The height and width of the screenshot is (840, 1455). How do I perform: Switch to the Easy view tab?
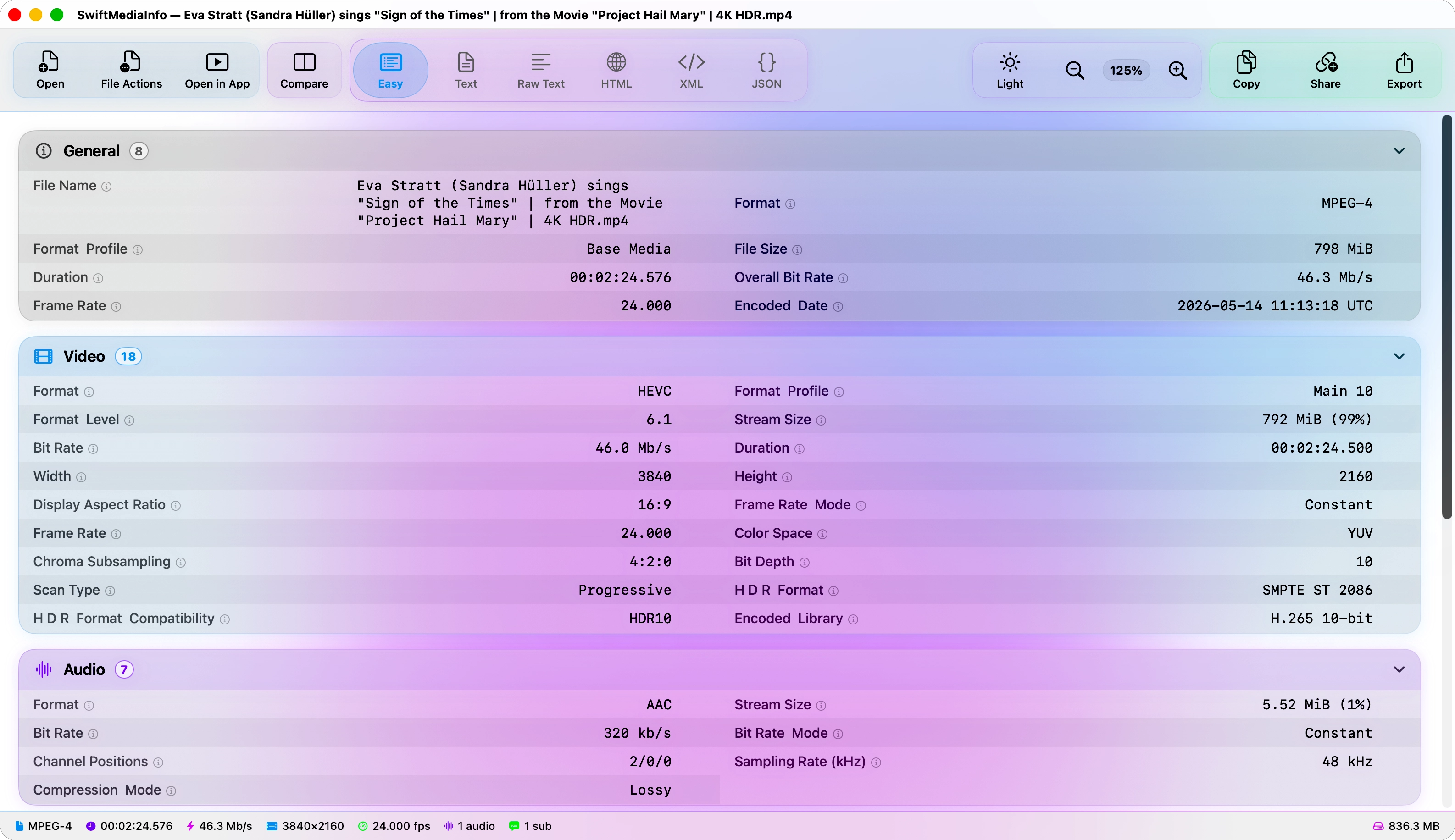pyautogui.click(x=390, y=70)
